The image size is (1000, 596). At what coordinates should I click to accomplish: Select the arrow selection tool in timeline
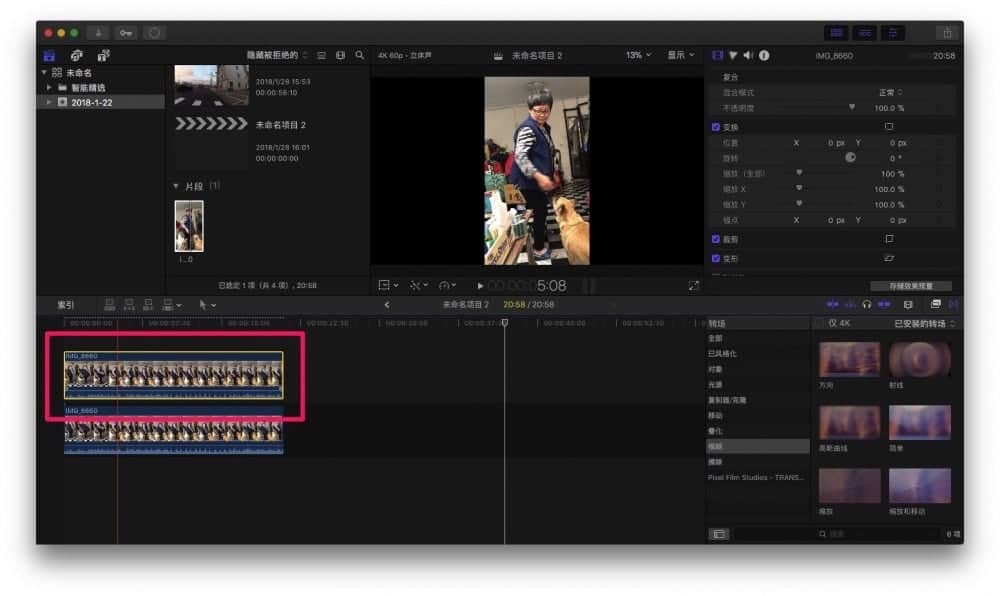(203, 305)
